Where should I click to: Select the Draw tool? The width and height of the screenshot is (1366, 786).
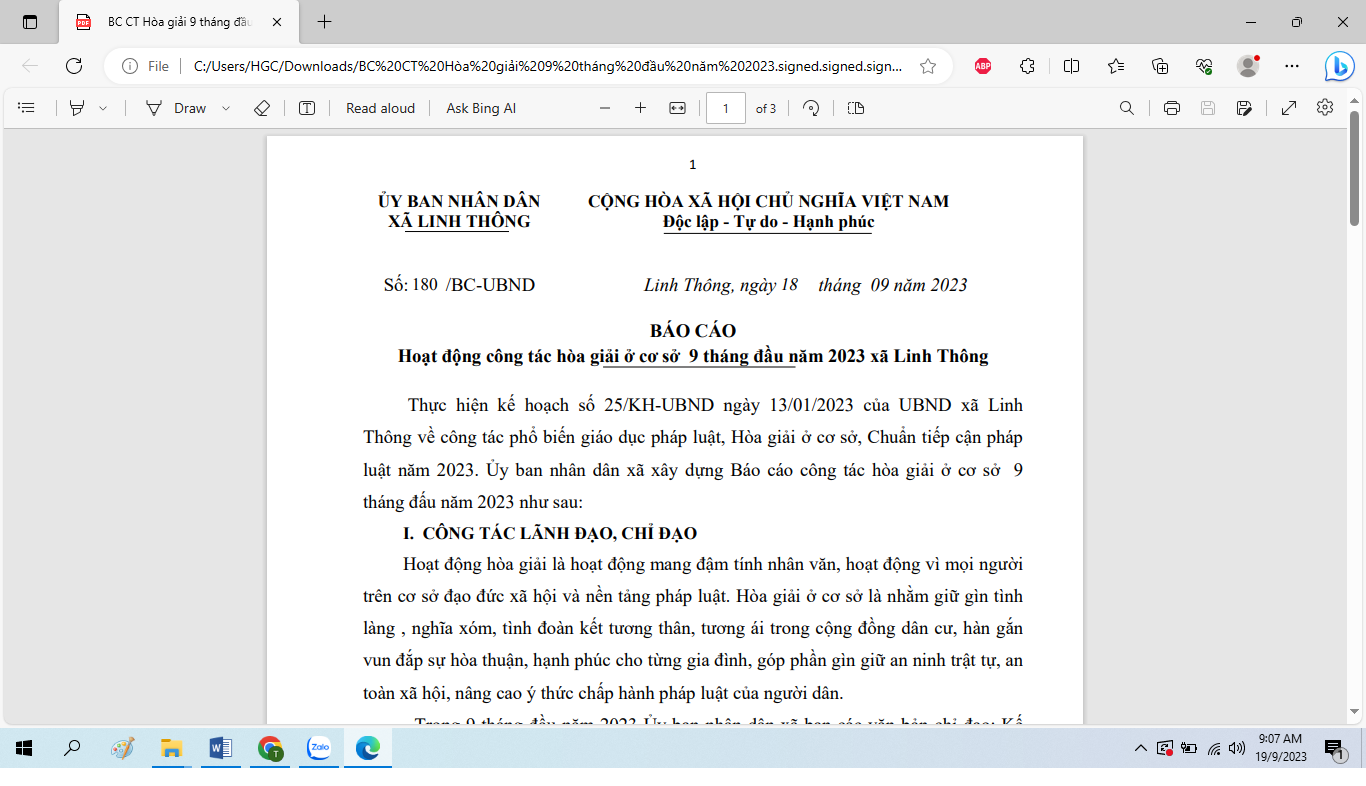pos(176,108)
